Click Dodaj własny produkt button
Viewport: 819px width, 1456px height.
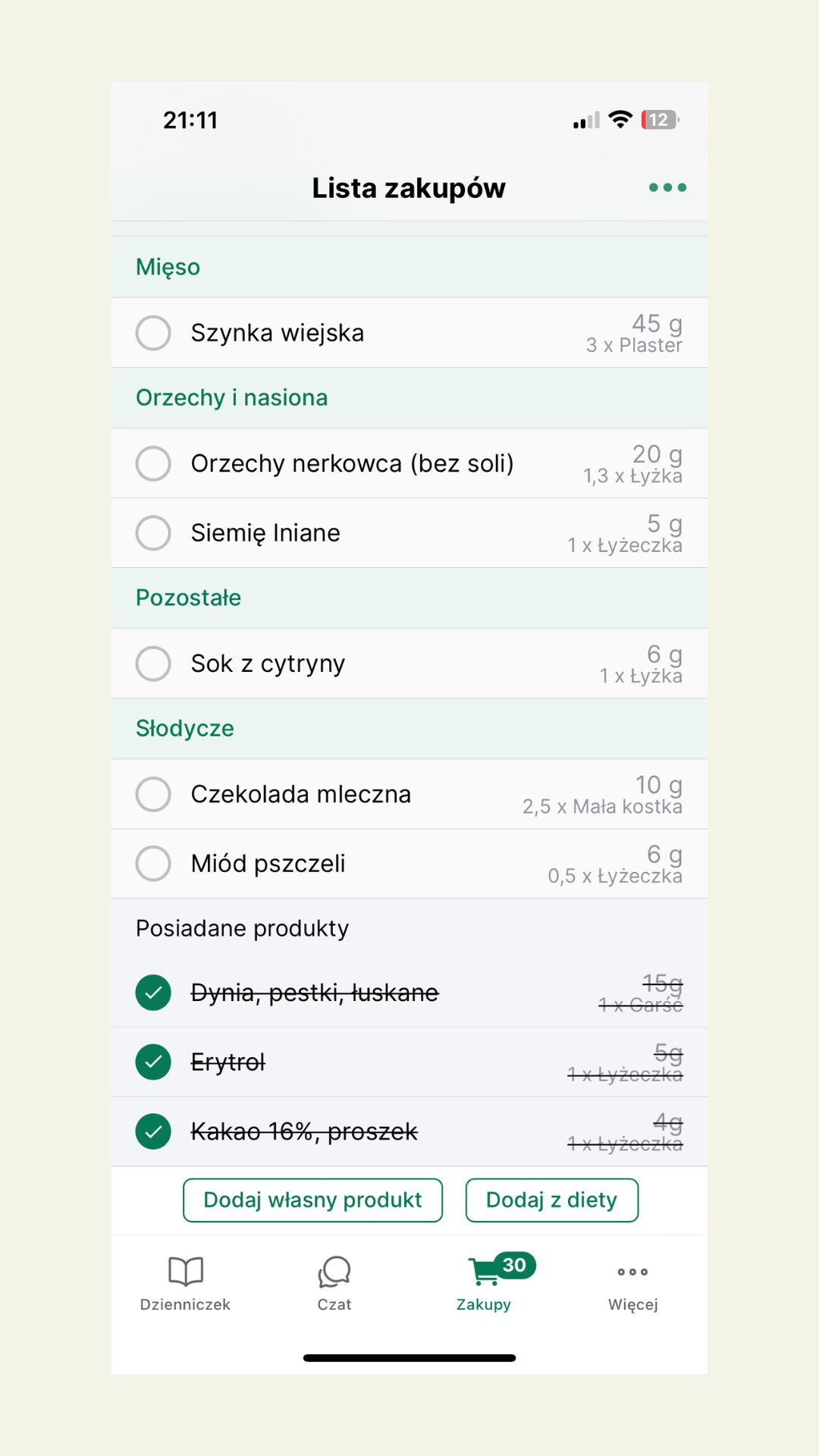(312, 1200)
